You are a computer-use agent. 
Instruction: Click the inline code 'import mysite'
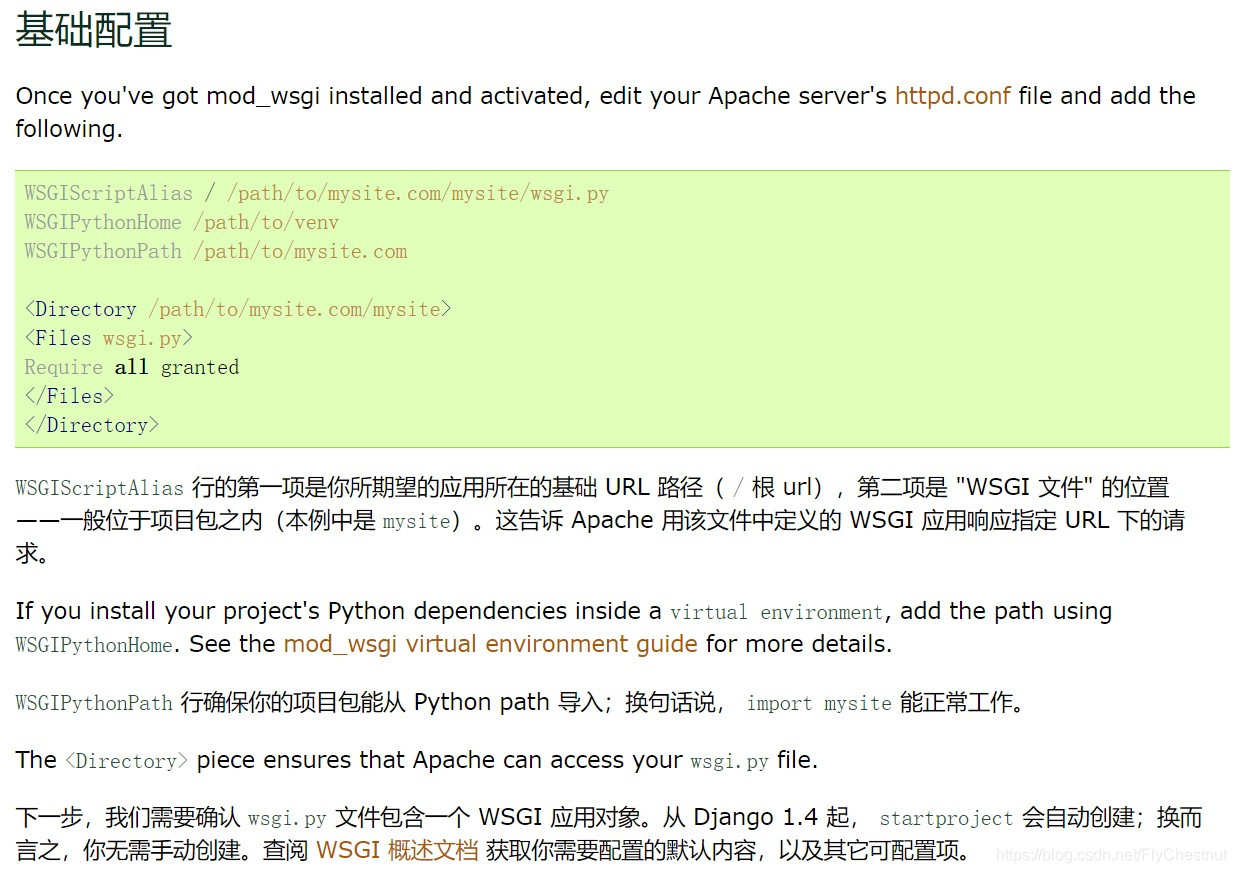click(819, 703)
